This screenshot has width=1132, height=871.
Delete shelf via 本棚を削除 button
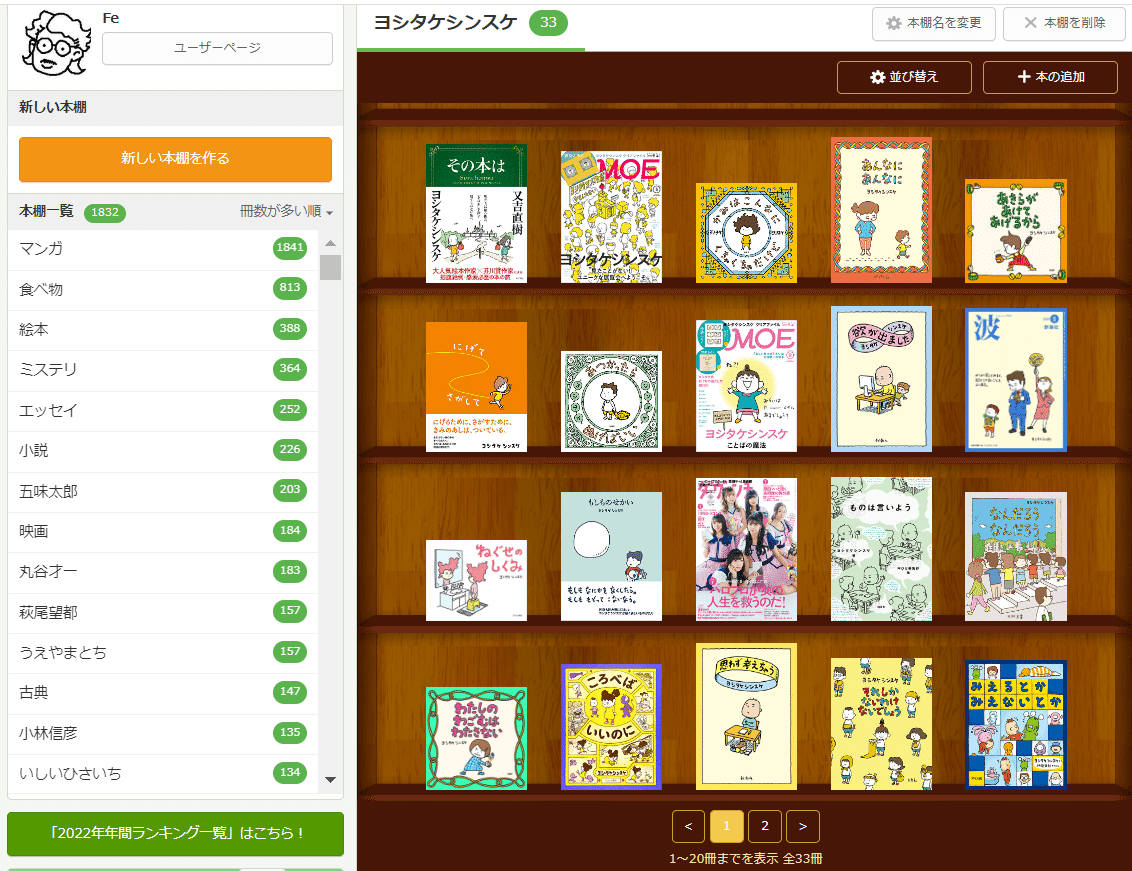(1065, 24)
